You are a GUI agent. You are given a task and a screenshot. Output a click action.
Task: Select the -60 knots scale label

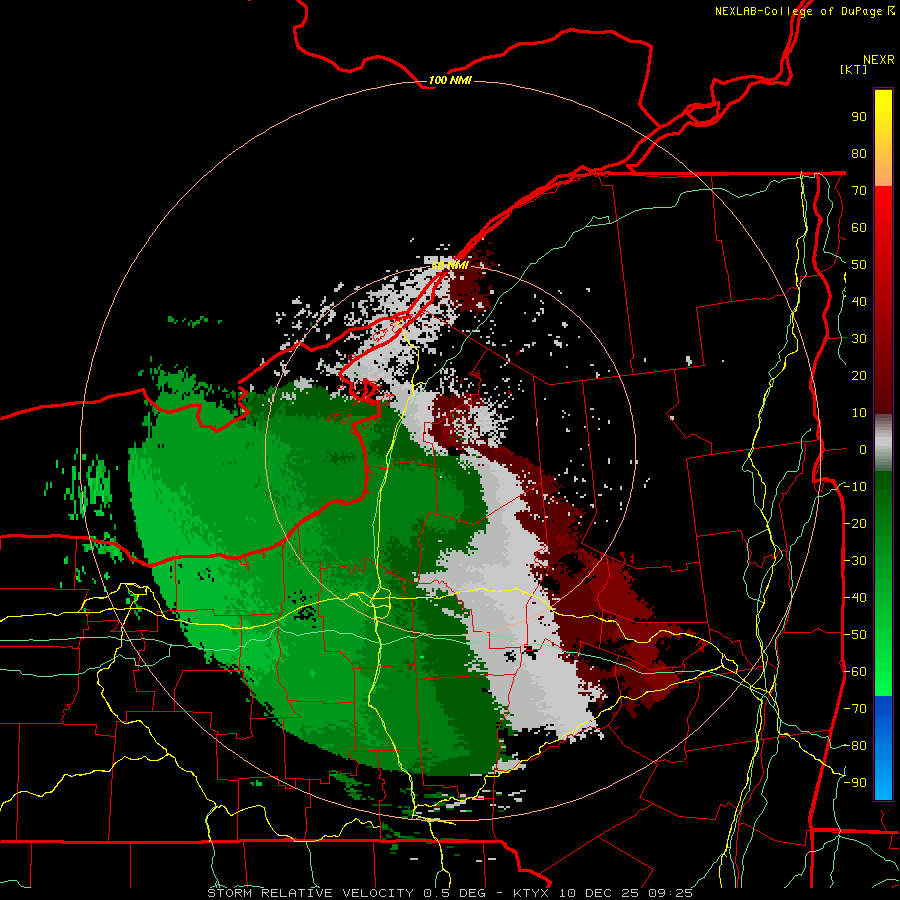pyautogui.click(x=855, y=672)
